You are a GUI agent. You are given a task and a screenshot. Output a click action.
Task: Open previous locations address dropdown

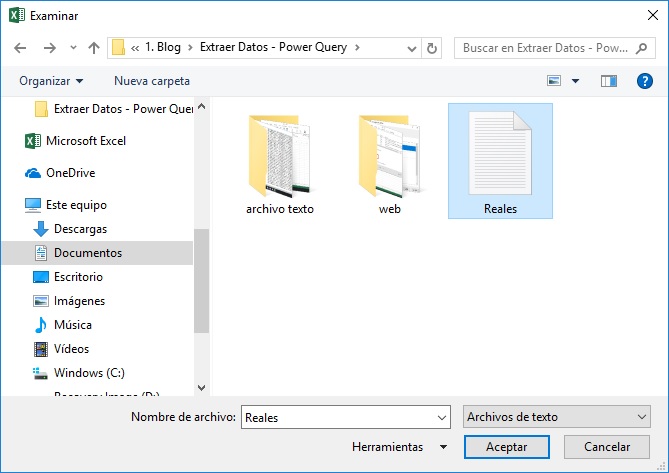click(412, 48)
